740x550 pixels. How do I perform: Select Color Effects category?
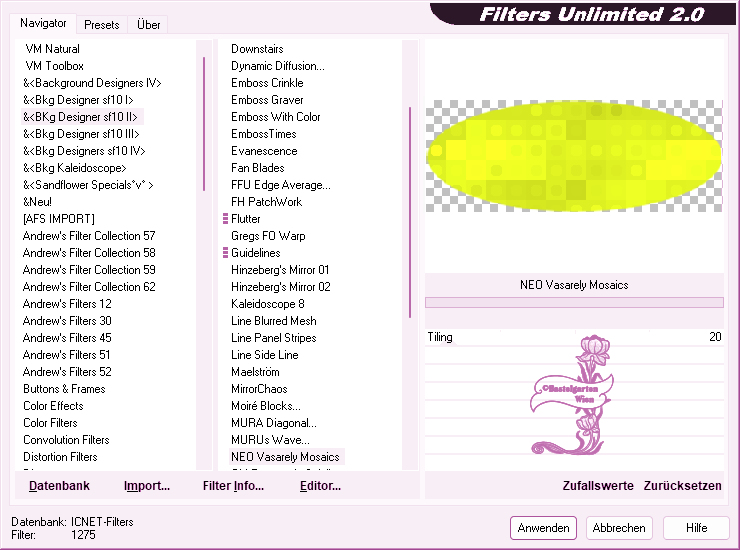53,406
